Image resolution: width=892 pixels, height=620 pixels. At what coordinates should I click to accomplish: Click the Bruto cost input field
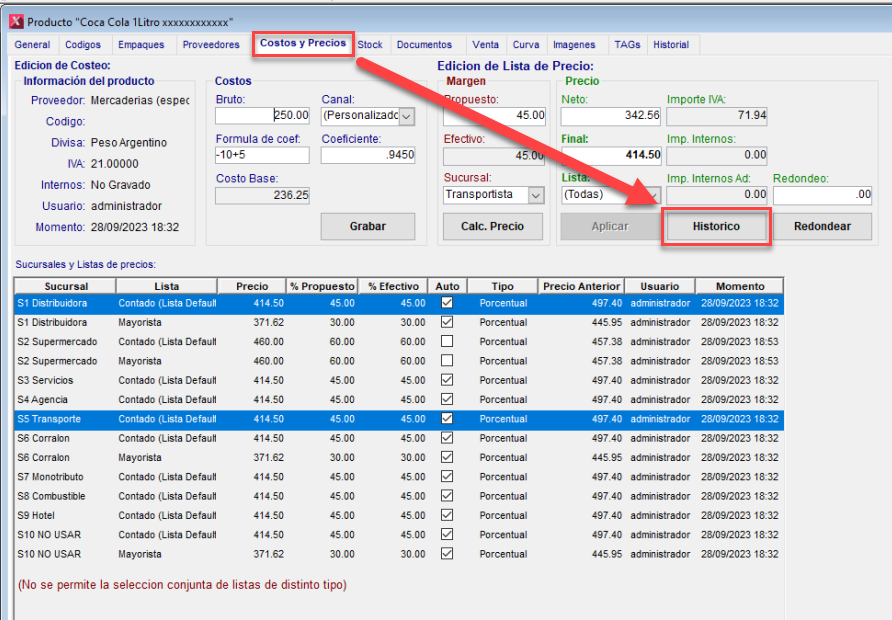click(262, 115)
